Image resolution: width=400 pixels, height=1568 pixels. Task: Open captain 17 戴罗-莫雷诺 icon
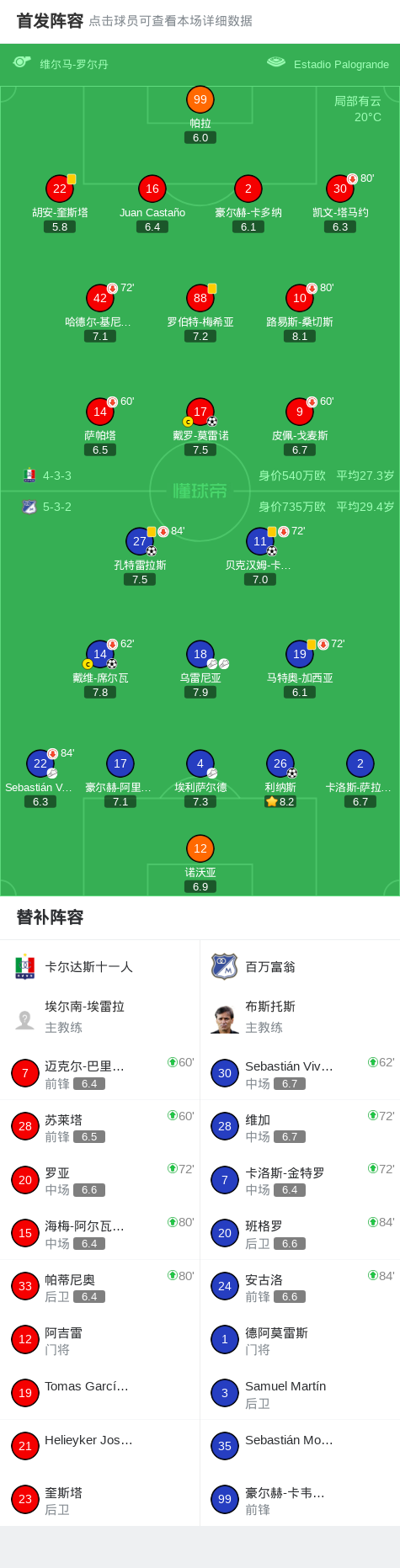200,412
